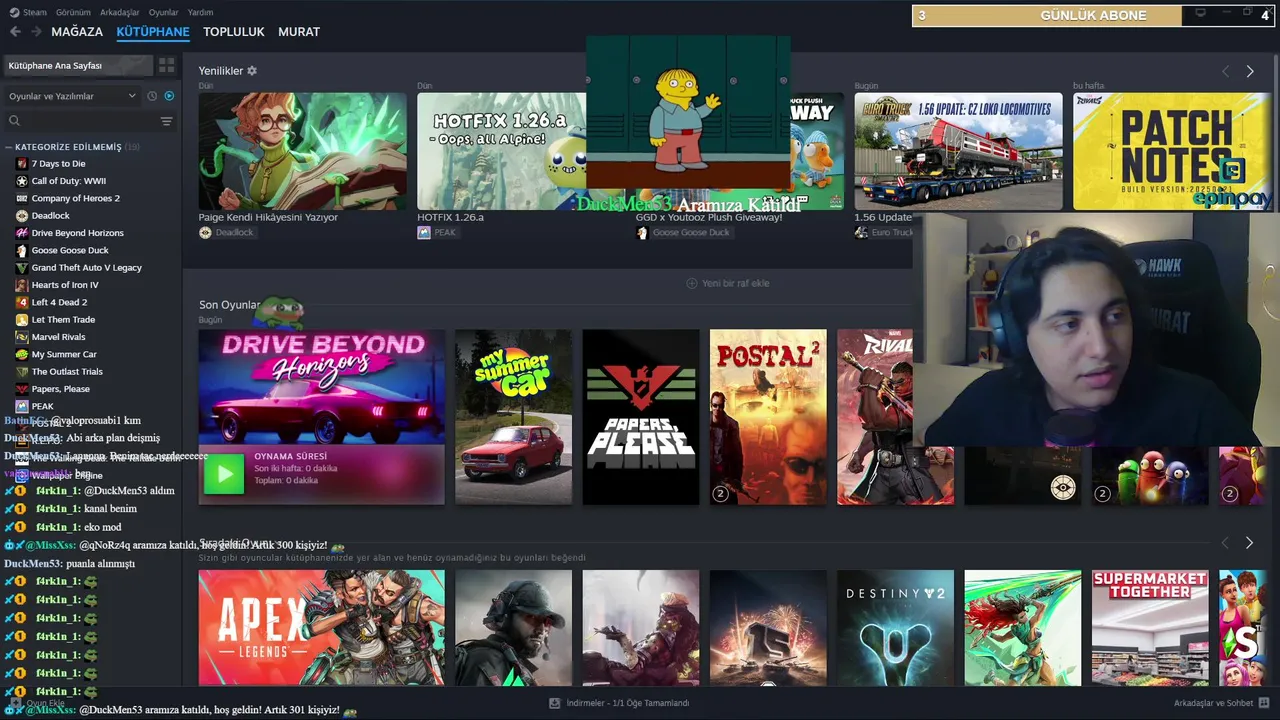Open the Yardım menu
The width and height of the screenshot is (1280, 720).
pyautogui.click(x=200, y=12)
